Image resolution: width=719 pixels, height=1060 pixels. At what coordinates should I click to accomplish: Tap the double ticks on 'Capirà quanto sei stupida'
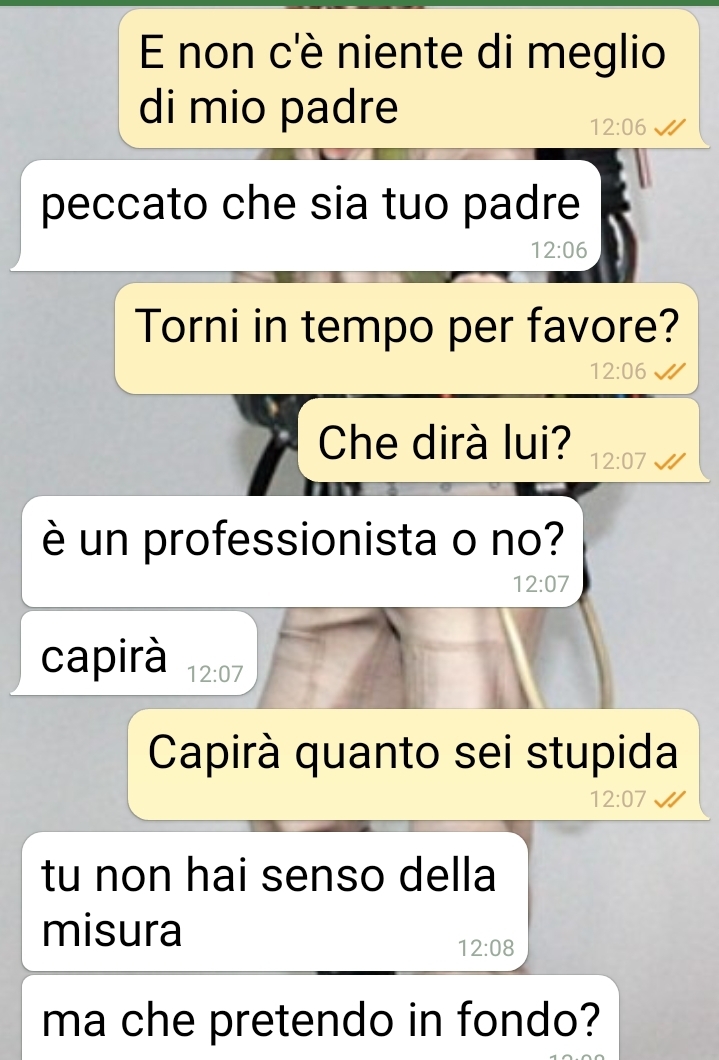(x=670, y=799)
